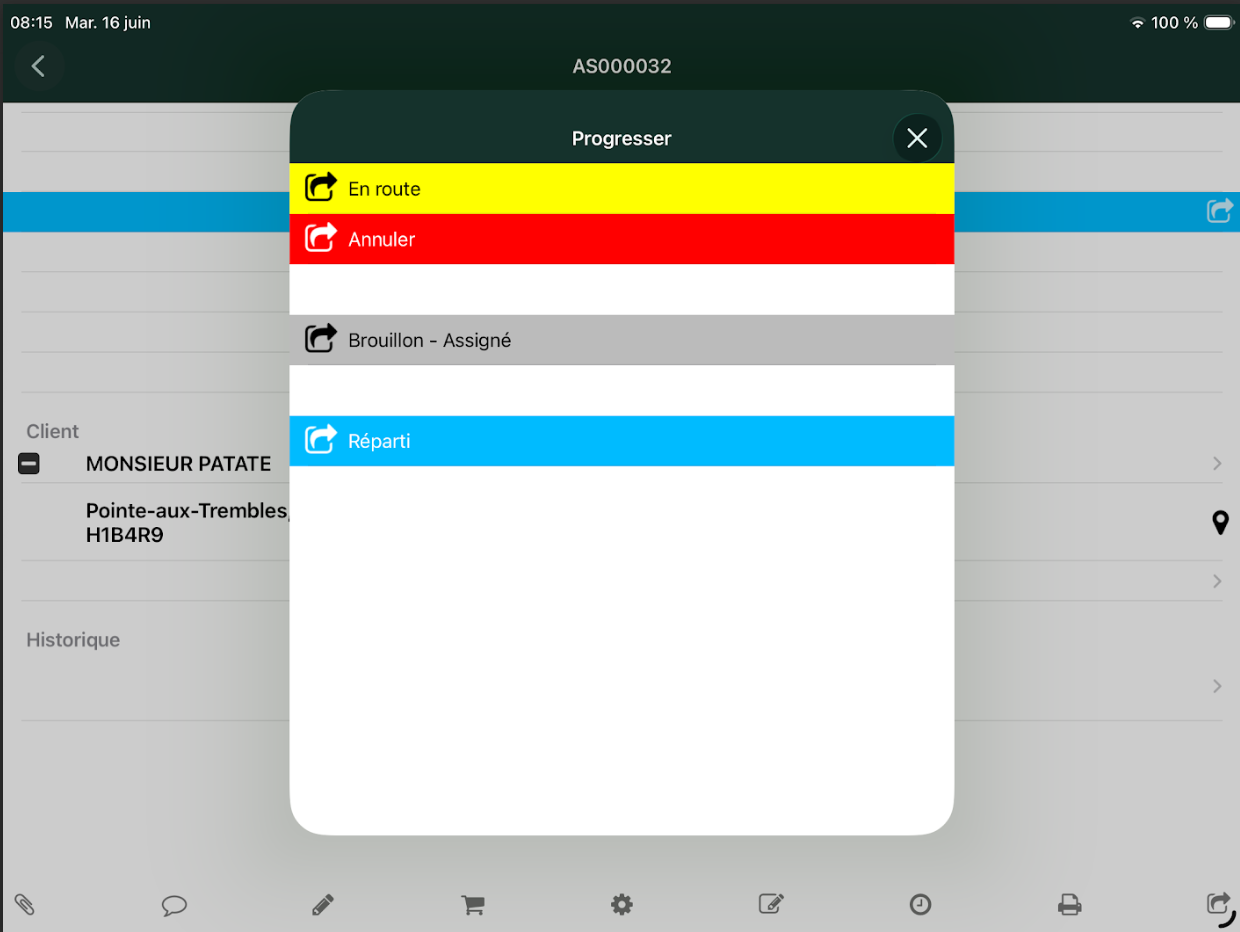Click the arrow icon beside Brouillon - Assigné
The height and width of the screenshot is (932, 1240).
pyautogui.click(x=321, y=338)
